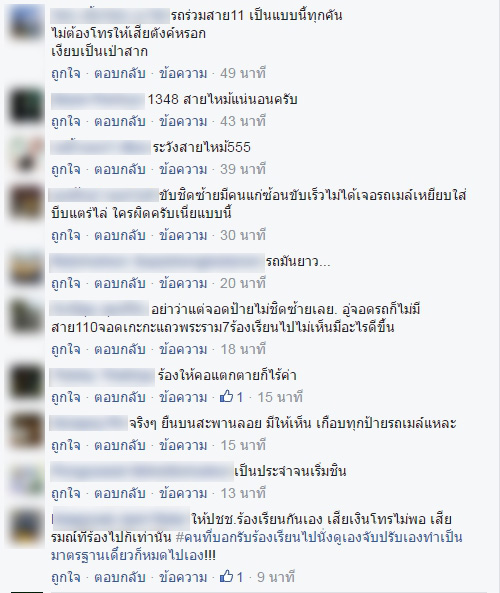500x593 pixels.
Task: Click the like count next to 15 นาที
Action: point(239,397)
